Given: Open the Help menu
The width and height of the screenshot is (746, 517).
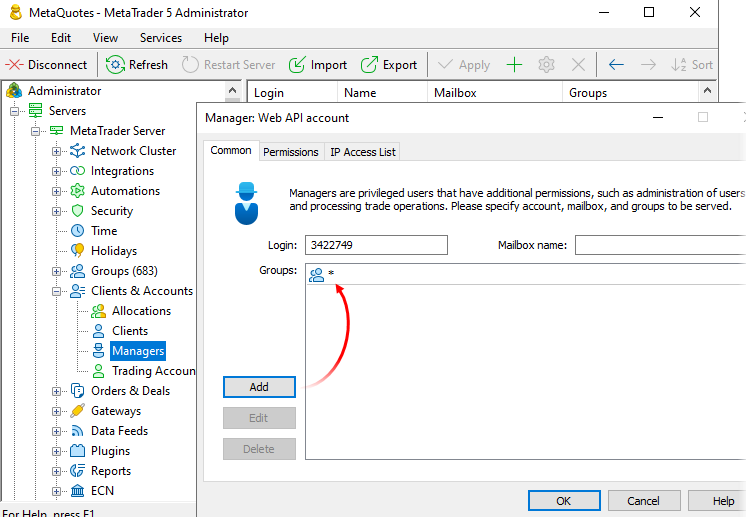Looking at the screenshot, I should click(216, 38).
